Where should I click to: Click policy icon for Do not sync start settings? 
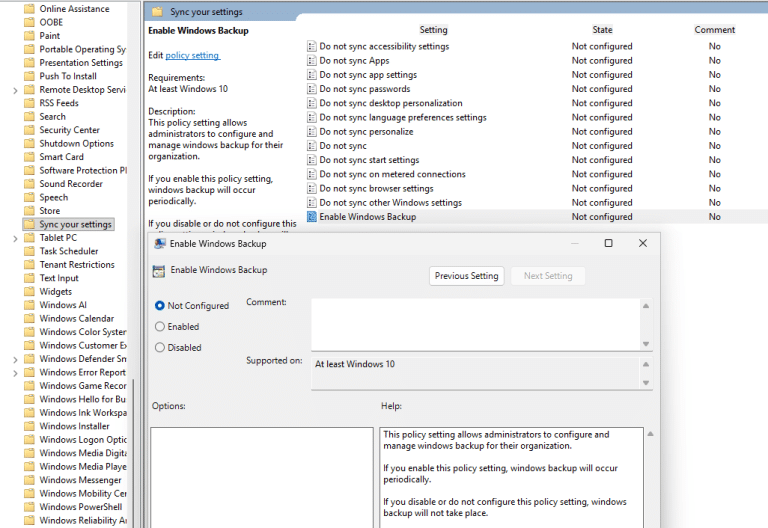click(x=312, y=160)
